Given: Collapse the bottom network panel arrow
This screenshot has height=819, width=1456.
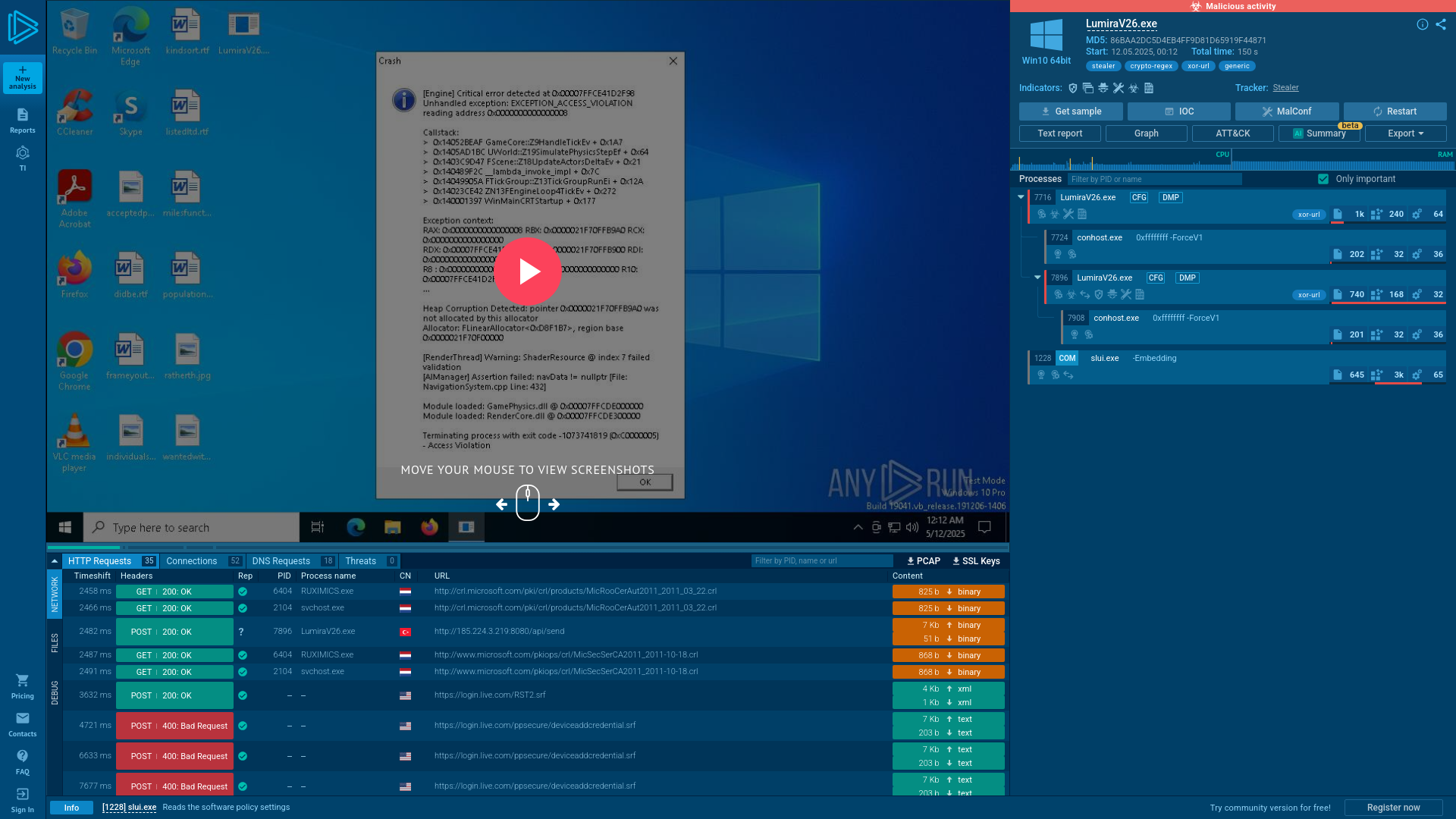Looking at the screenshot, I should (55, 561).
